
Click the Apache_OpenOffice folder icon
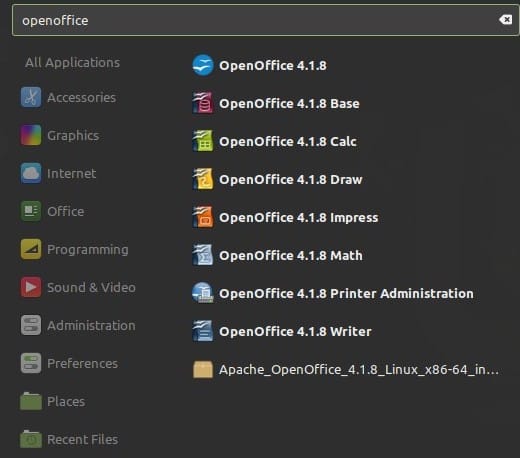(x=203, y=369)
